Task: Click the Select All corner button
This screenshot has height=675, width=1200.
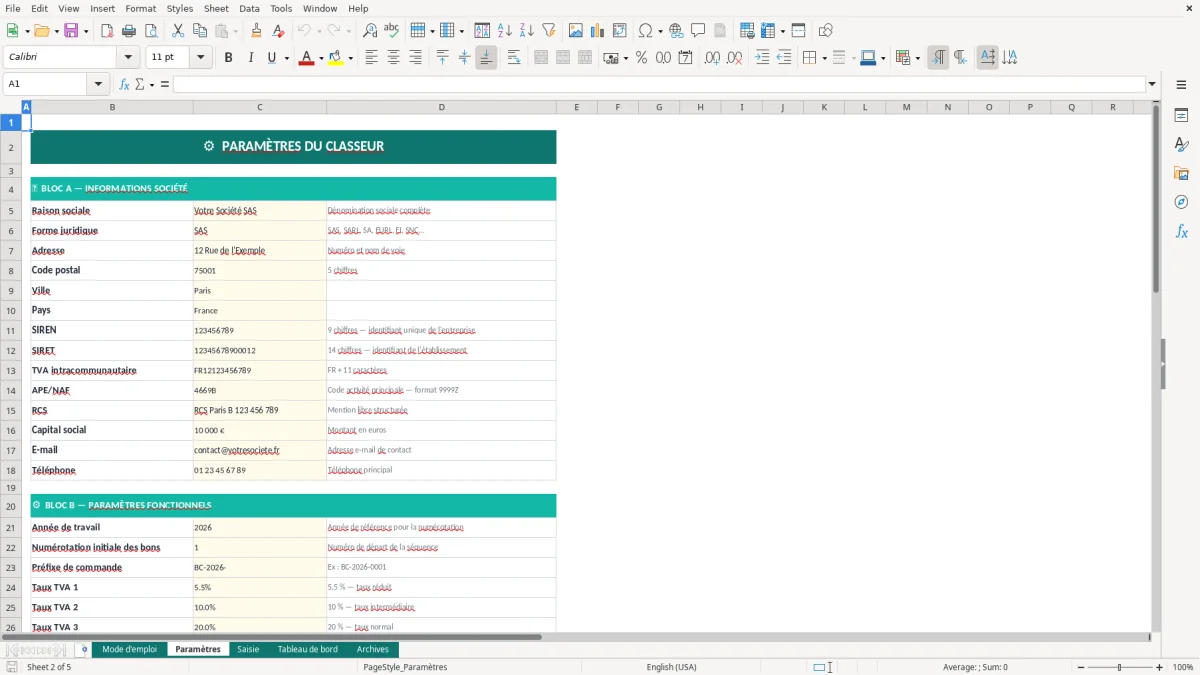Action: pos(10,107)
